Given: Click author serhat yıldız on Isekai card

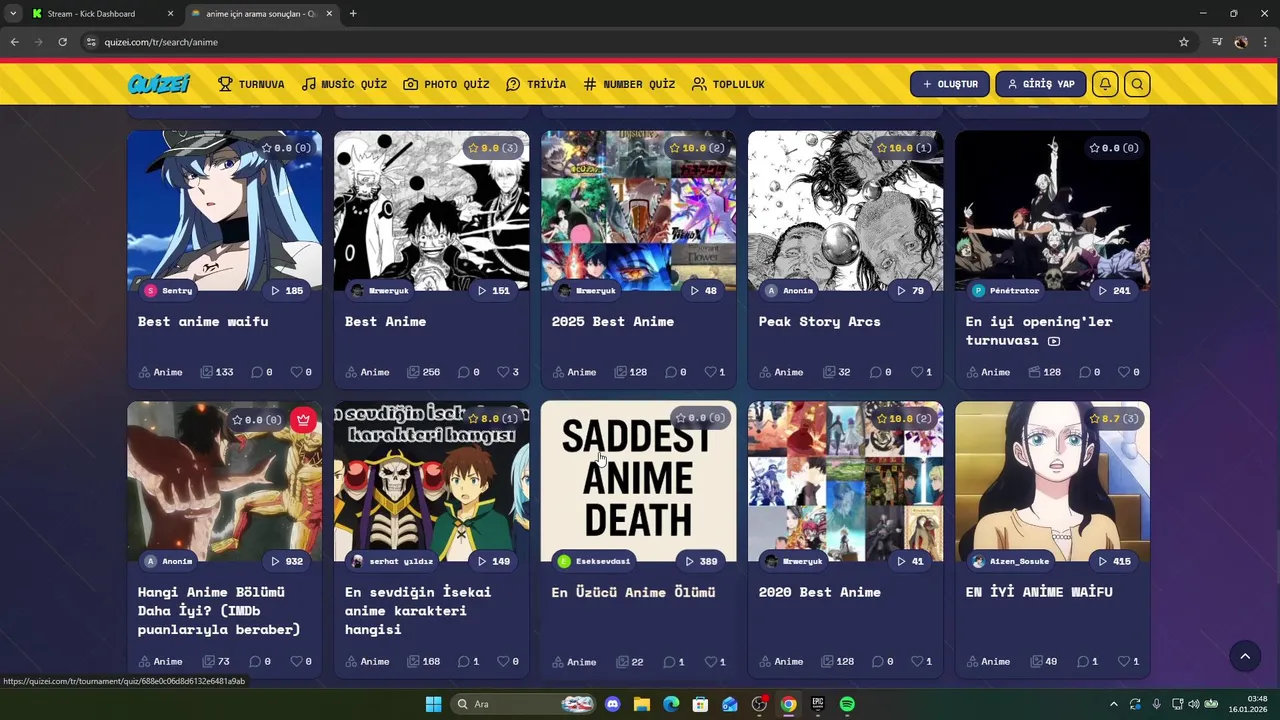Looking at the screenshot, I should coord(391,561).
